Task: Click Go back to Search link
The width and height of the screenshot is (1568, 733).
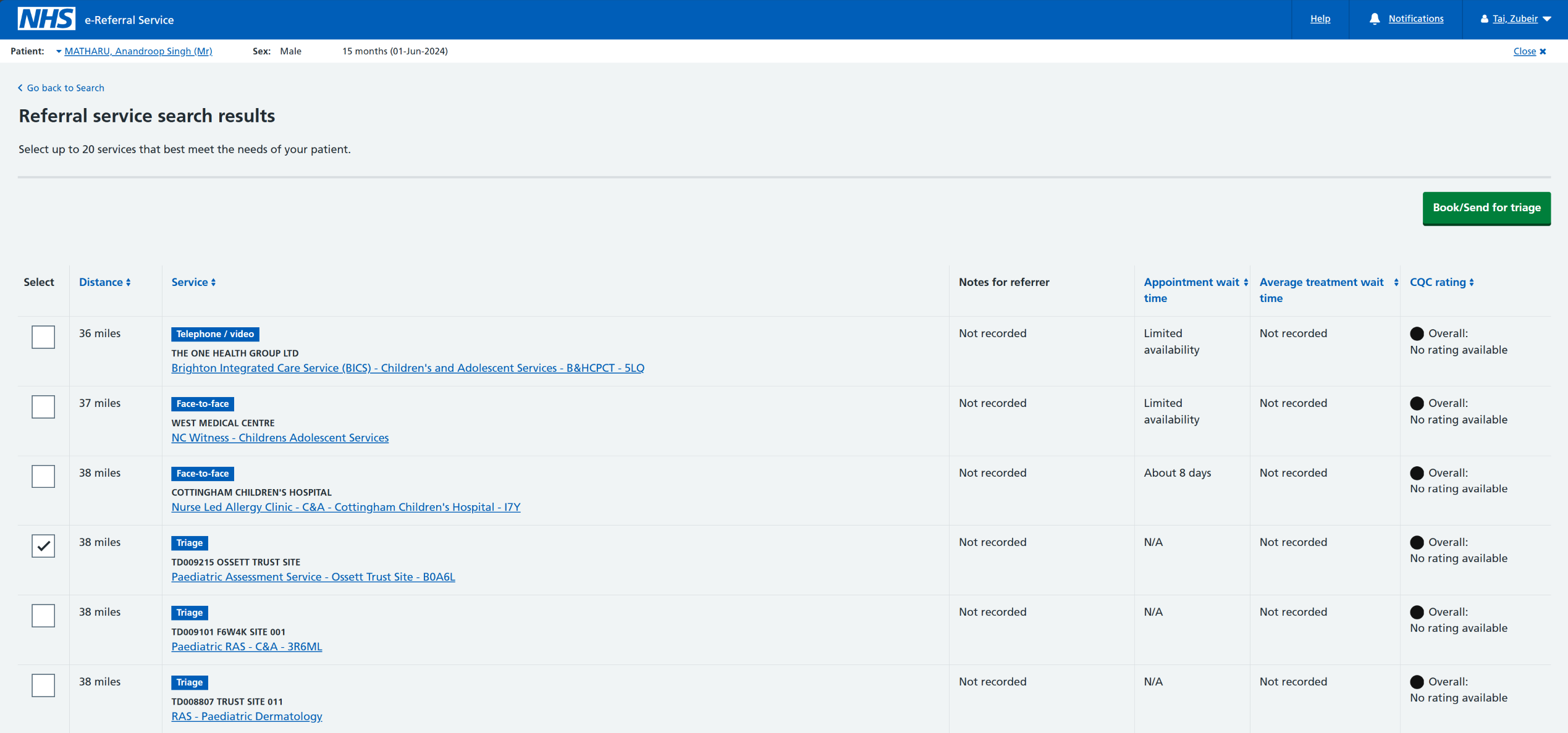Action: pyautogui.click(x=65, y=88)
